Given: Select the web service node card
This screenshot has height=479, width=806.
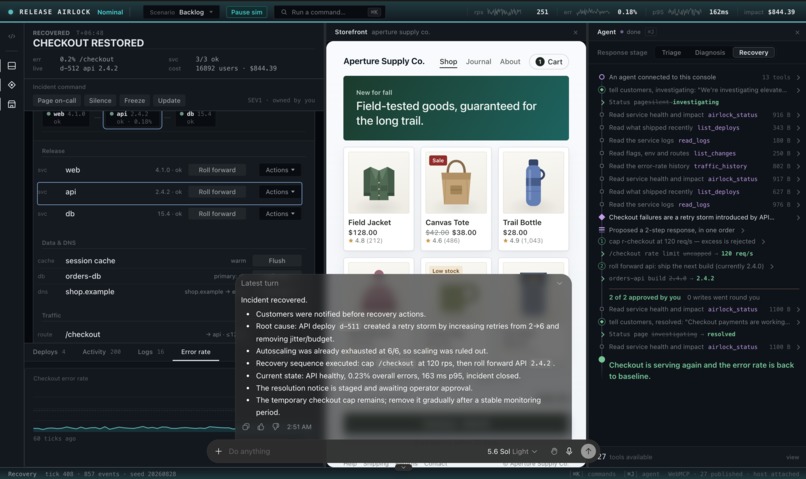Looking at the screenshot, I should tap(66, 118).
